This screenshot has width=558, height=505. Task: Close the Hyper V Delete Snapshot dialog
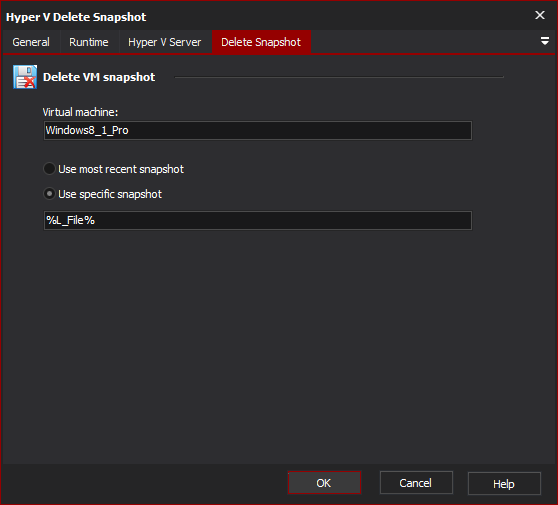click(x=540, y=15)
